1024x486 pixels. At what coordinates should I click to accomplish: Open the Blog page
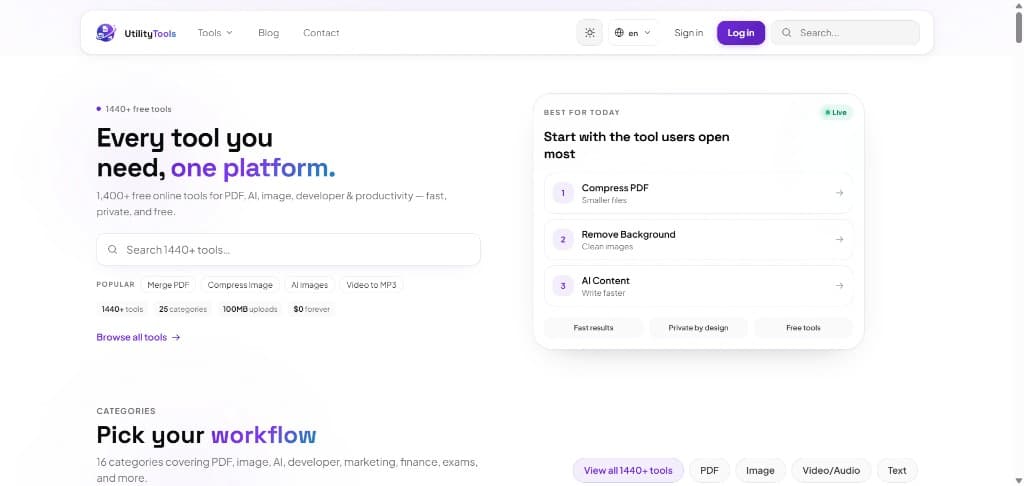[268, 33]
